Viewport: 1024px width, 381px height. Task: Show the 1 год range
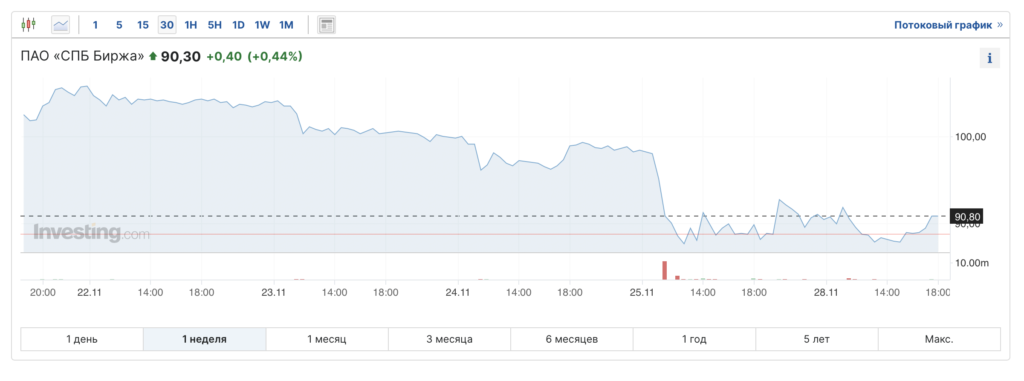694,339
